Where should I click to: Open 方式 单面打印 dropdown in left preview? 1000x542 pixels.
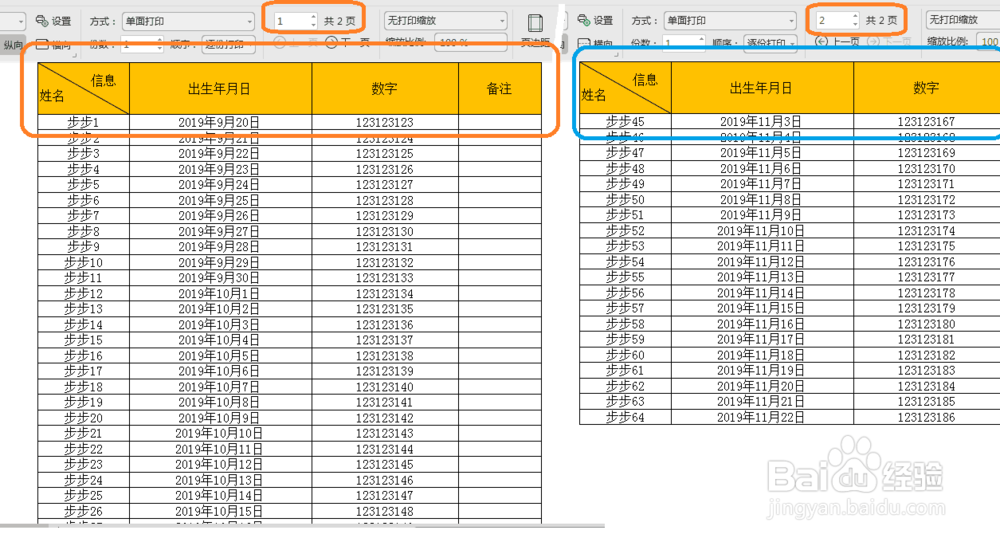tap(188, 21)
